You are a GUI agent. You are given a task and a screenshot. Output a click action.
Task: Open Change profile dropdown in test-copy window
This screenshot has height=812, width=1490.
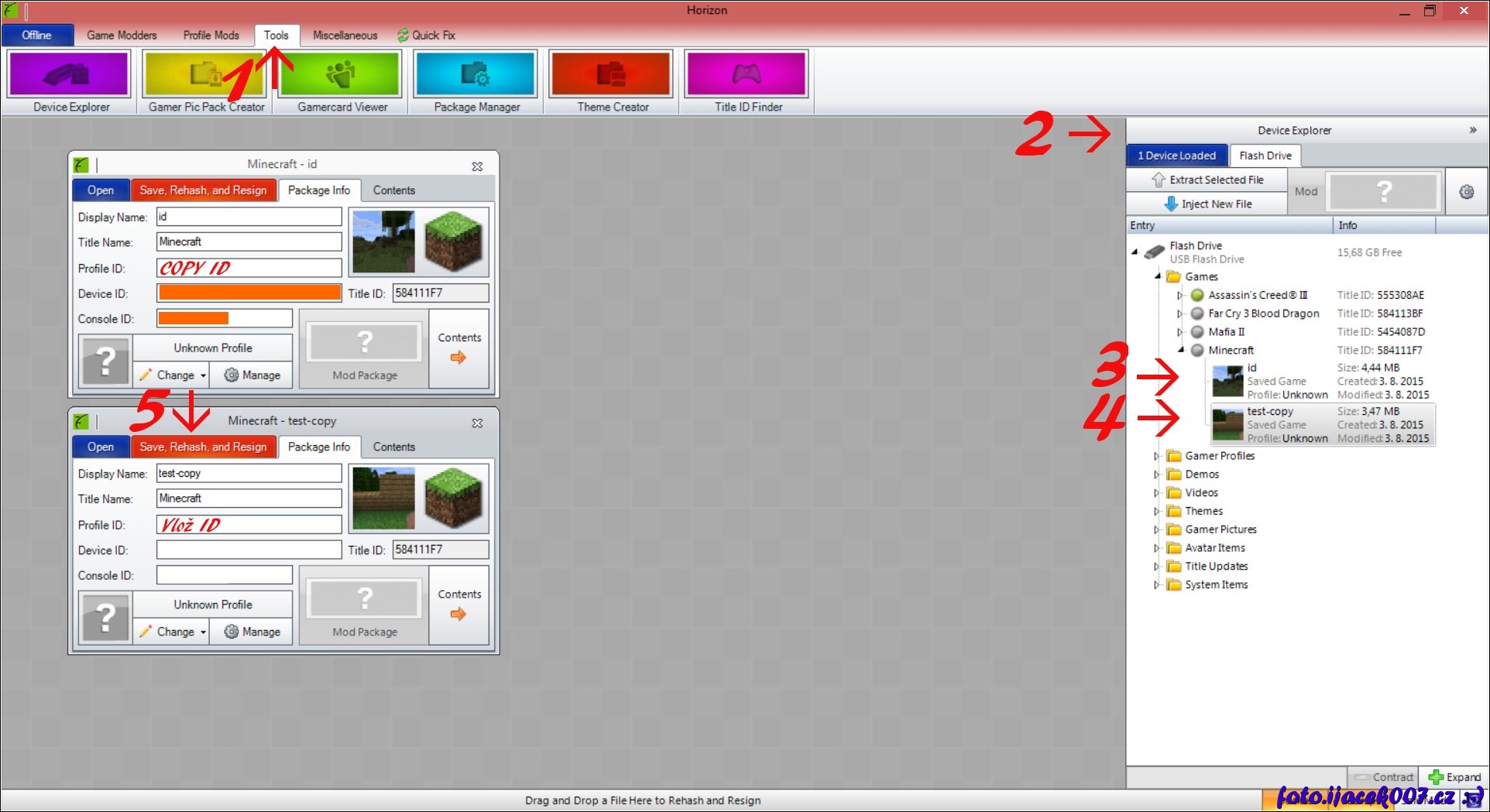tap(203, 632)
